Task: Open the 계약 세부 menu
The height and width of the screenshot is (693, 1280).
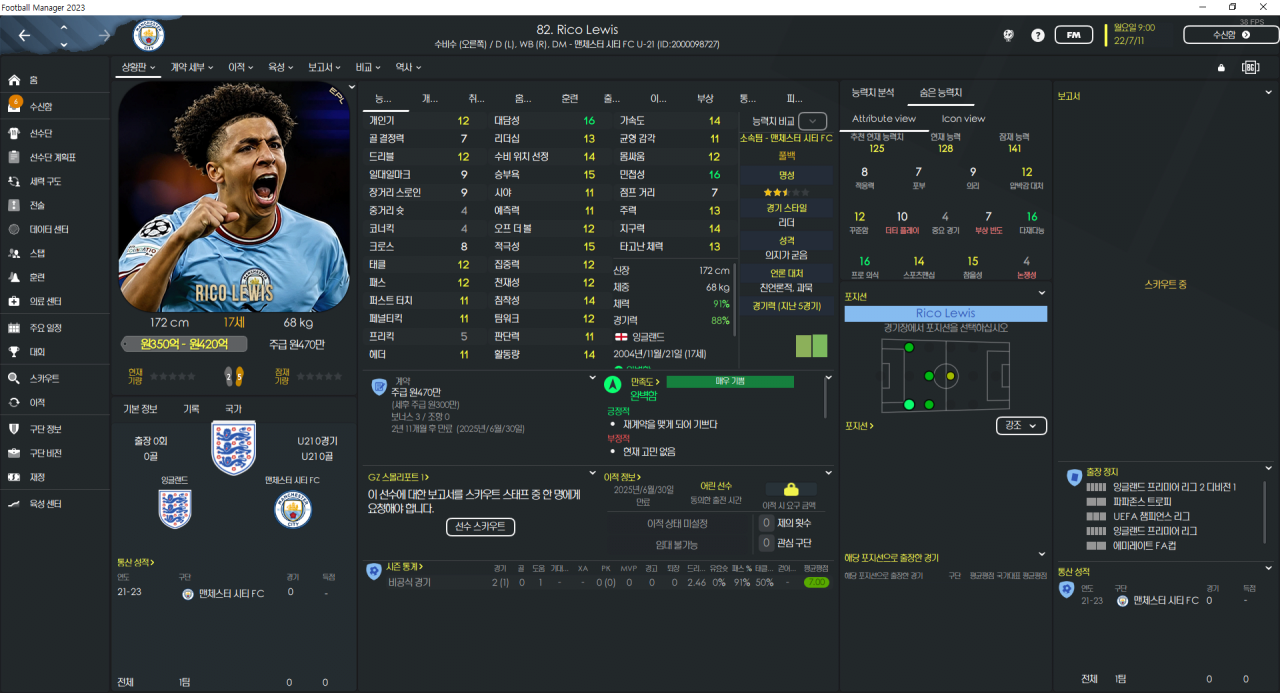Action: click(x=193, y=67)
